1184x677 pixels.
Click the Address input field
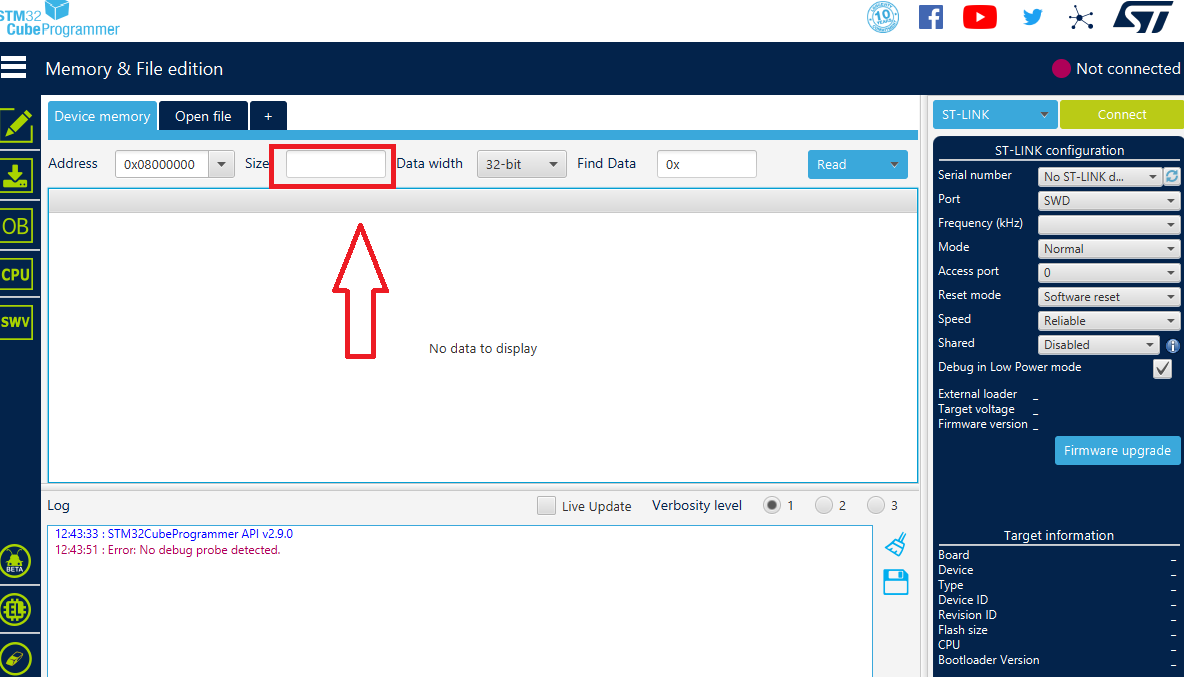point(162,164)
